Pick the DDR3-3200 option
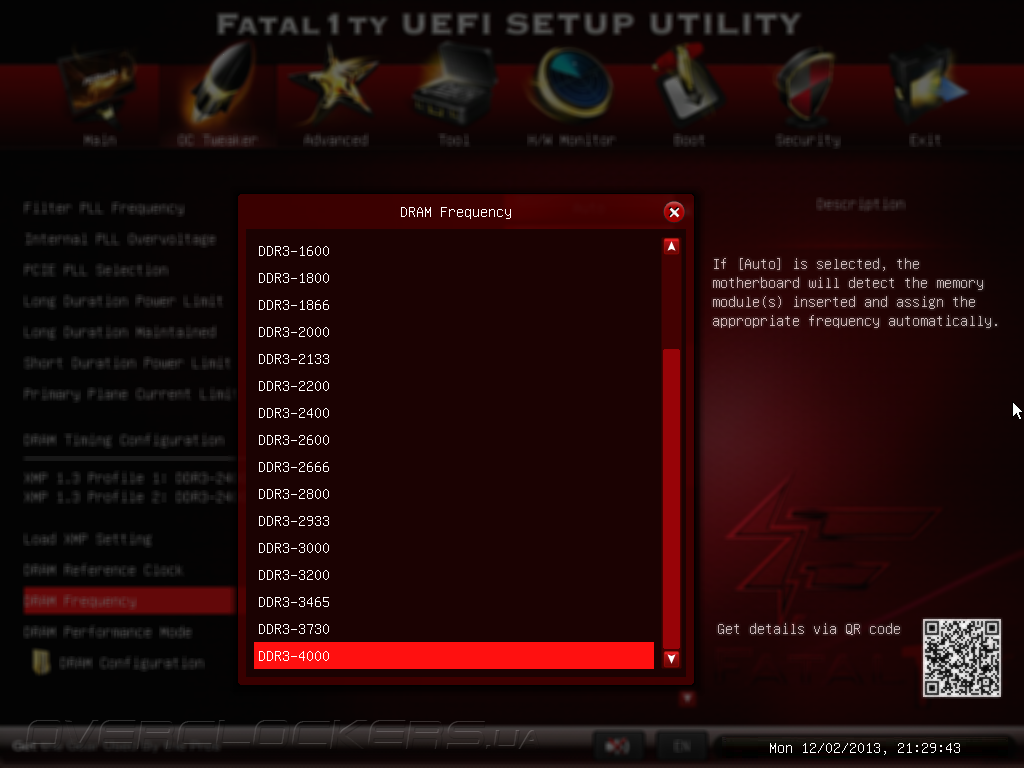Screen dimensions: 1024x768 coord(454,575)
